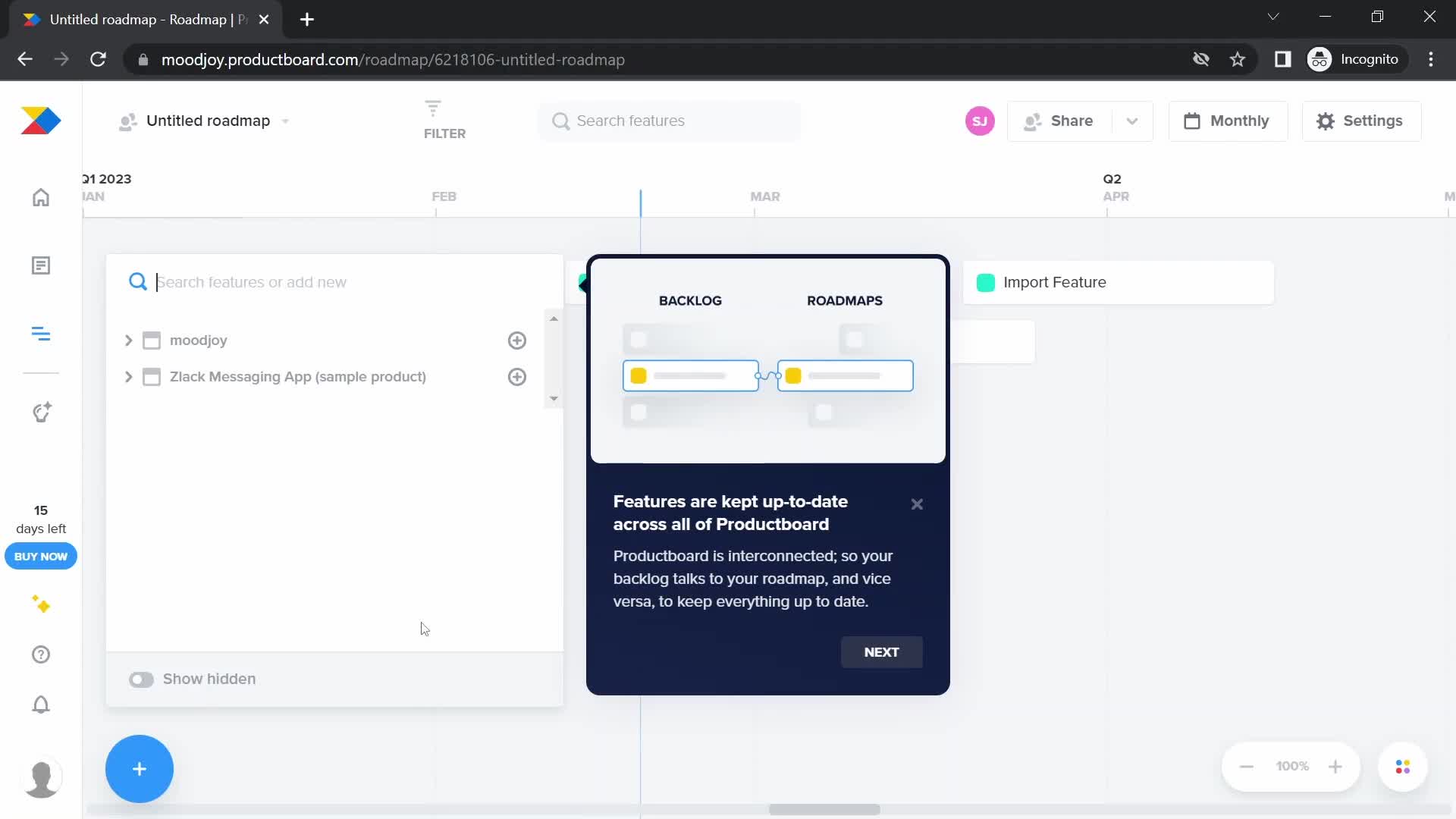Toggle the Show hidden switch

tap(141, 679)
